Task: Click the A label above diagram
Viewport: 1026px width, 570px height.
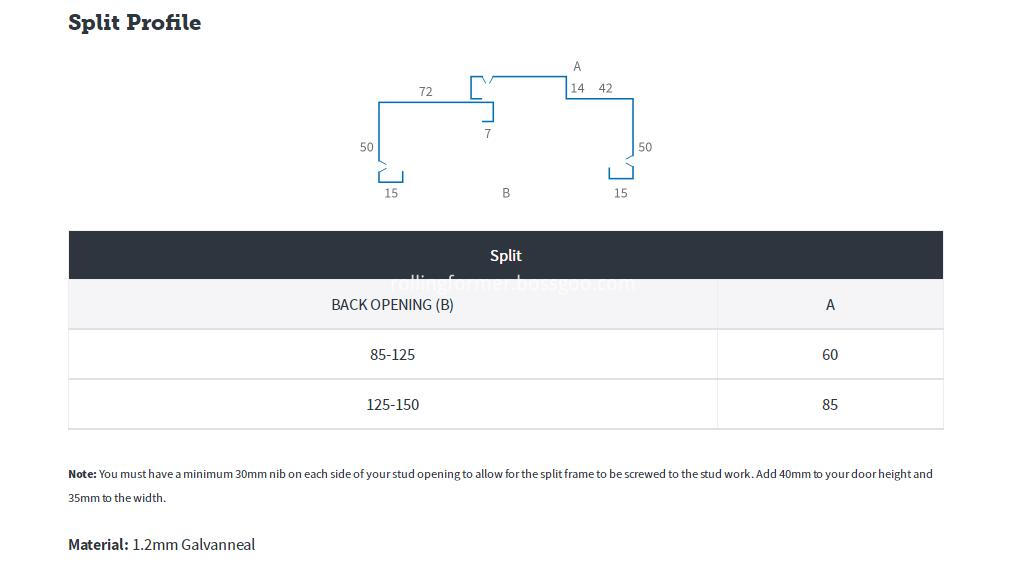Action: [577, 66]
